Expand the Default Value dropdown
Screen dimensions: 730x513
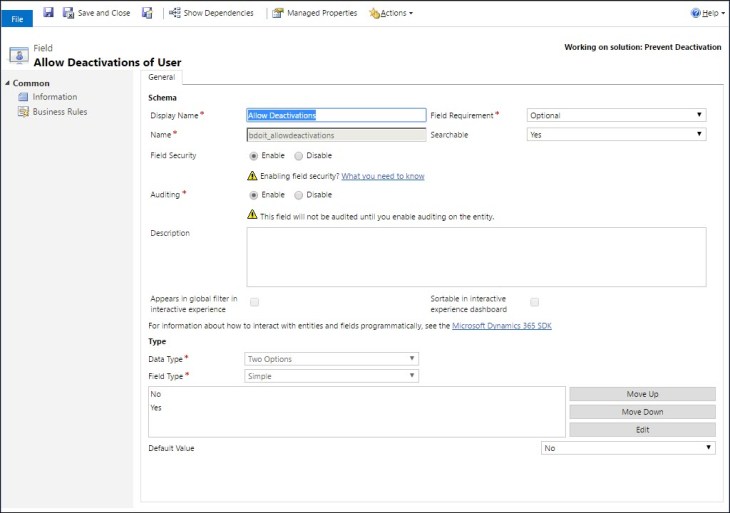tap(628, 449)
